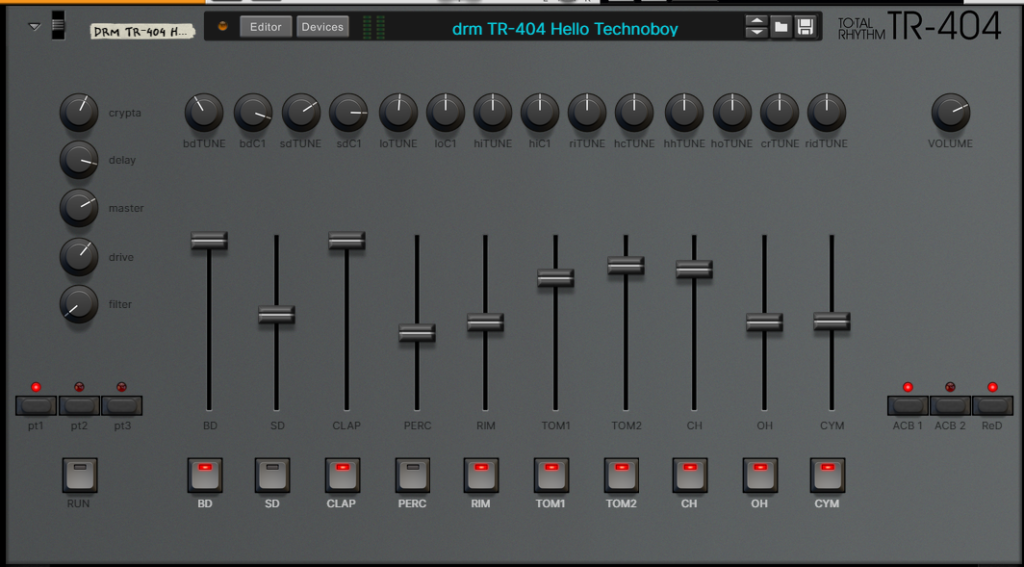Toggle the CLAP channel button
The height and width of the screenshot is (567, 1024).
pos(342,474)
